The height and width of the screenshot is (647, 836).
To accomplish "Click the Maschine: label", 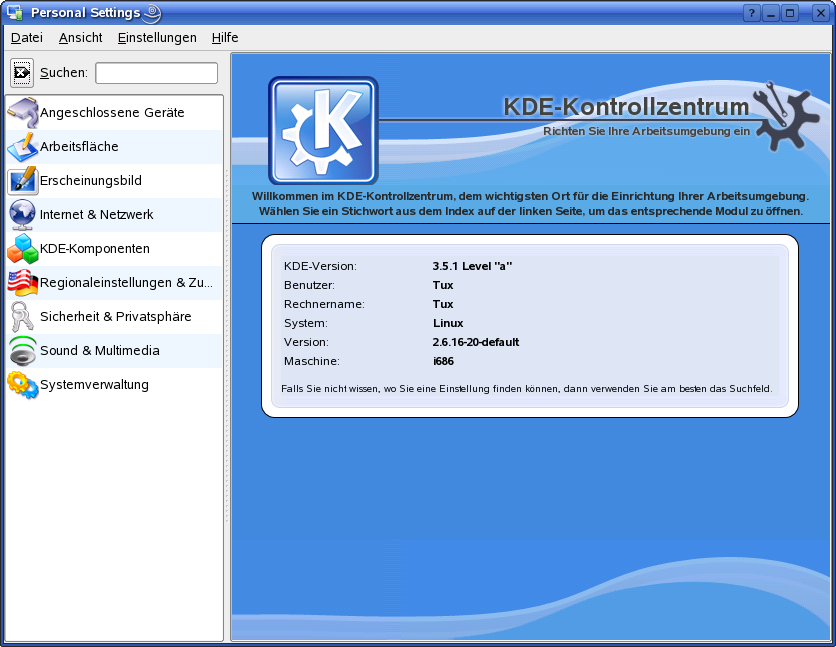I will tap(311, 361).
